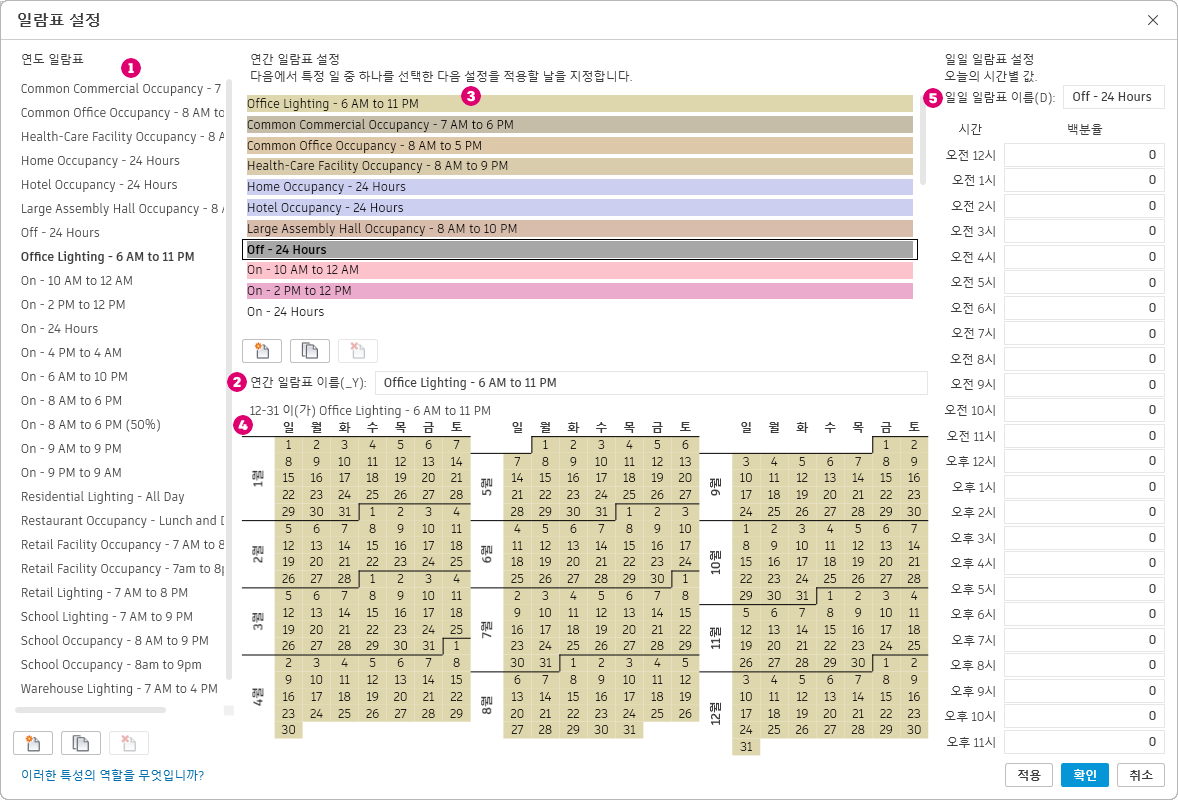Select On - 24 Hours in the left yearly list
The height and width of the screenshot is (800, 1178).
[59, 329]
